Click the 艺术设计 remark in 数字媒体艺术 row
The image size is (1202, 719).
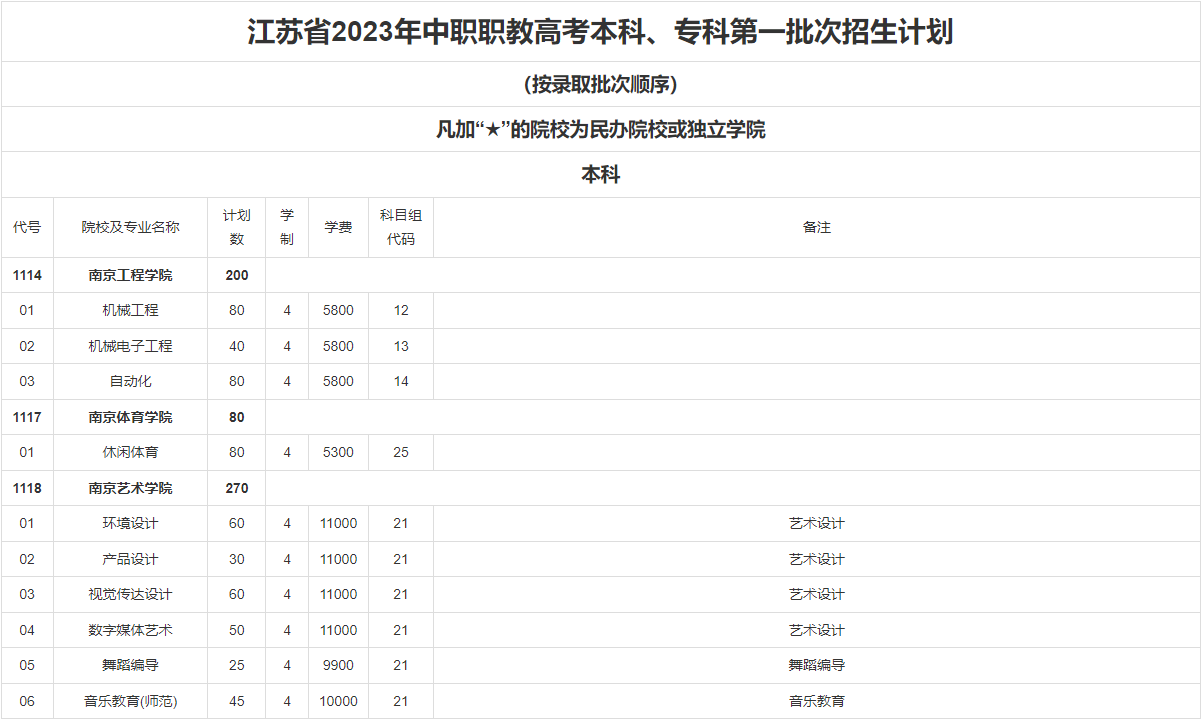pyautogui.click(x=817, y=630)
